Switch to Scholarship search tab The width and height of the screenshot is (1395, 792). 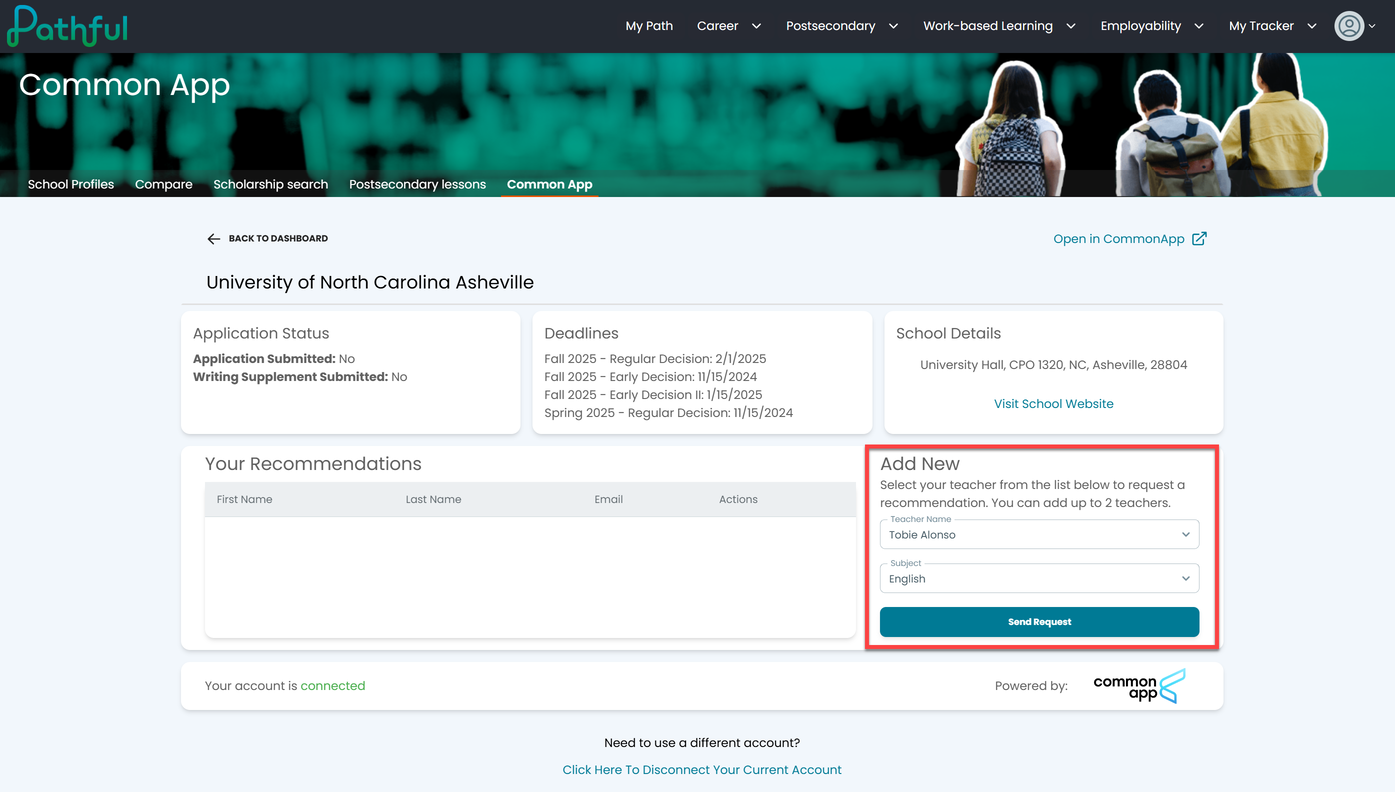[271, 184]
